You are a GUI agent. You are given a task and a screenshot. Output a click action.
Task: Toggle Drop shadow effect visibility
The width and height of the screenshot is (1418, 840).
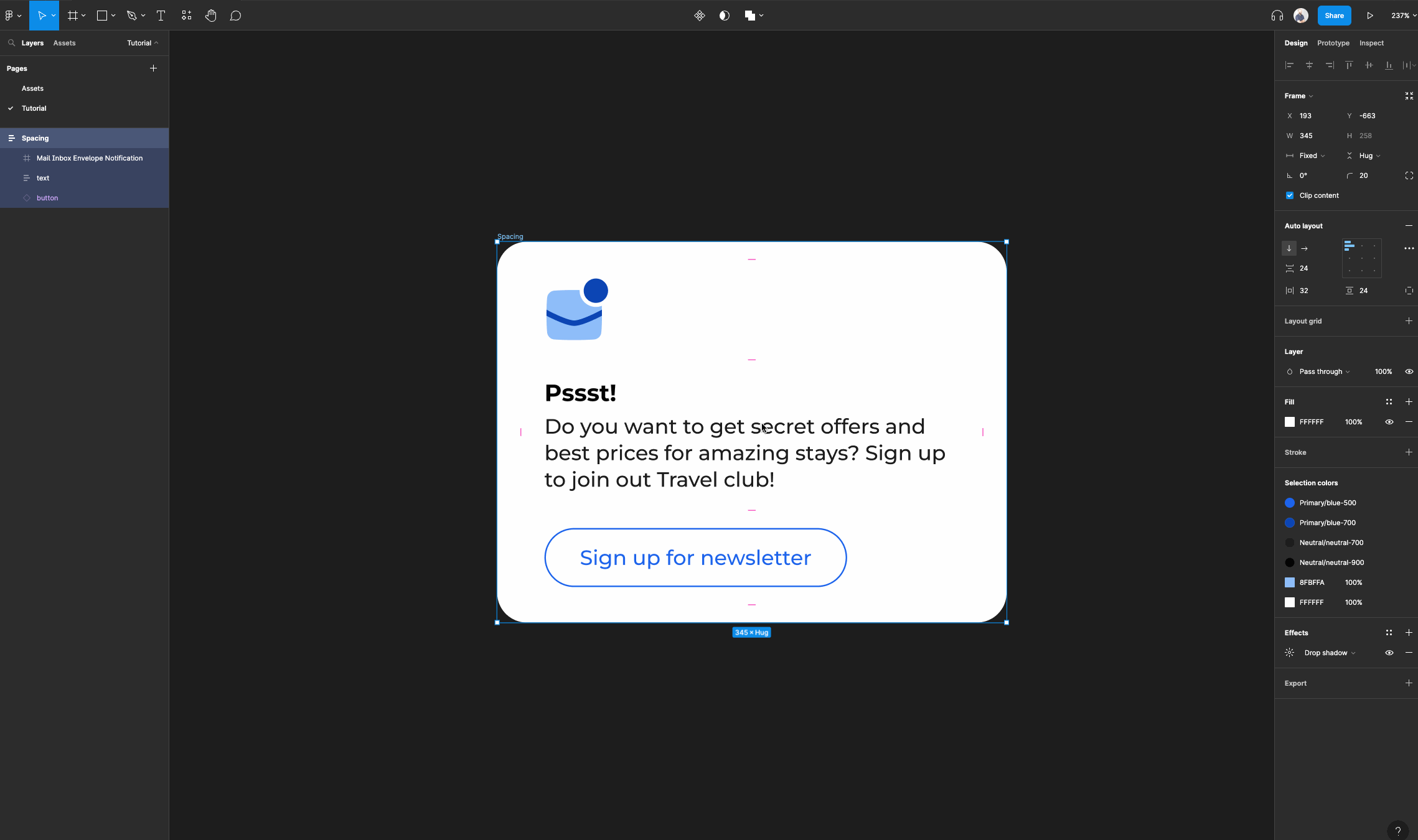[x=1389, y=653]
